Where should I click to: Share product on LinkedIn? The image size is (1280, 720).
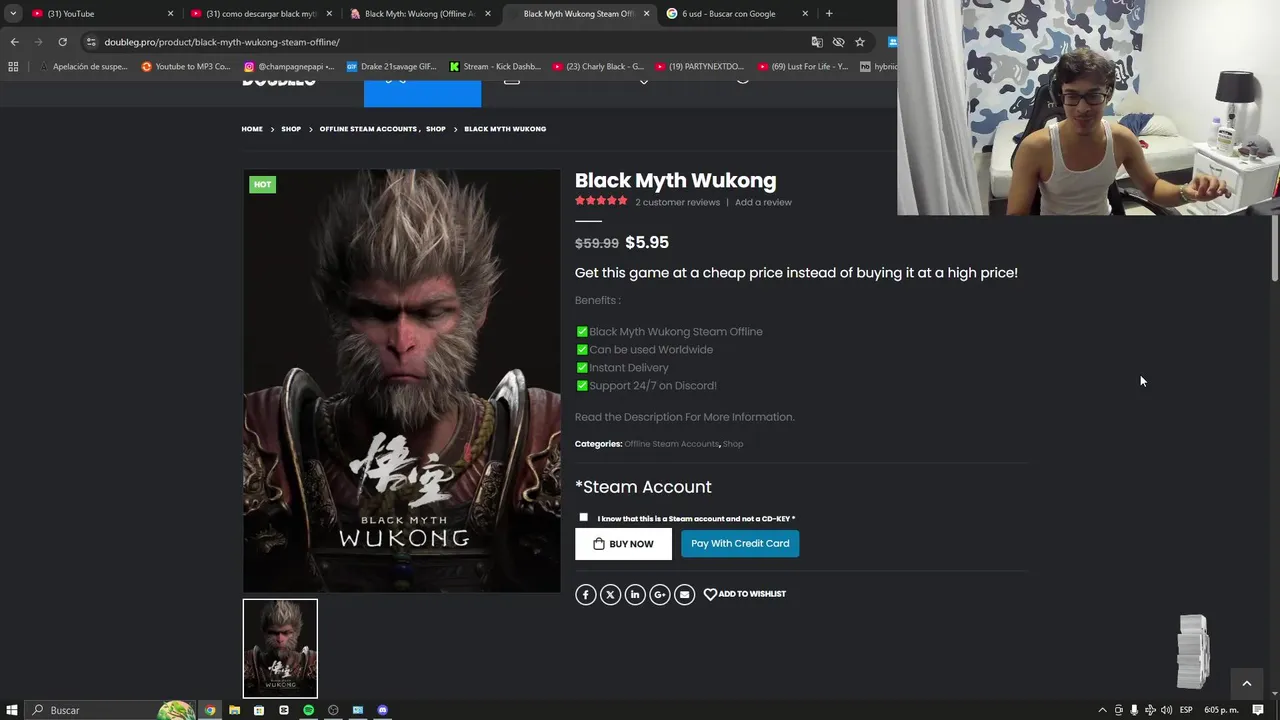[635, 594]
